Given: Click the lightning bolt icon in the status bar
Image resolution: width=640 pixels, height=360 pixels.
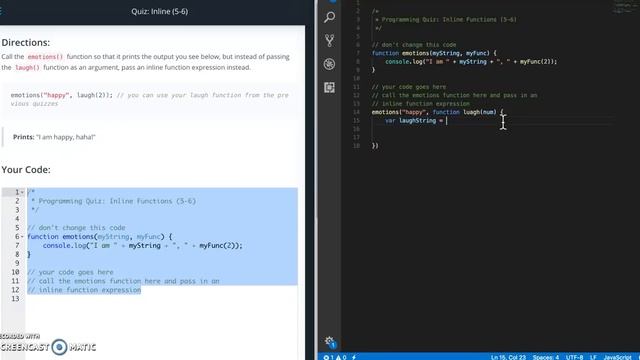Looking at the screenshot, I should click(354, 357).
